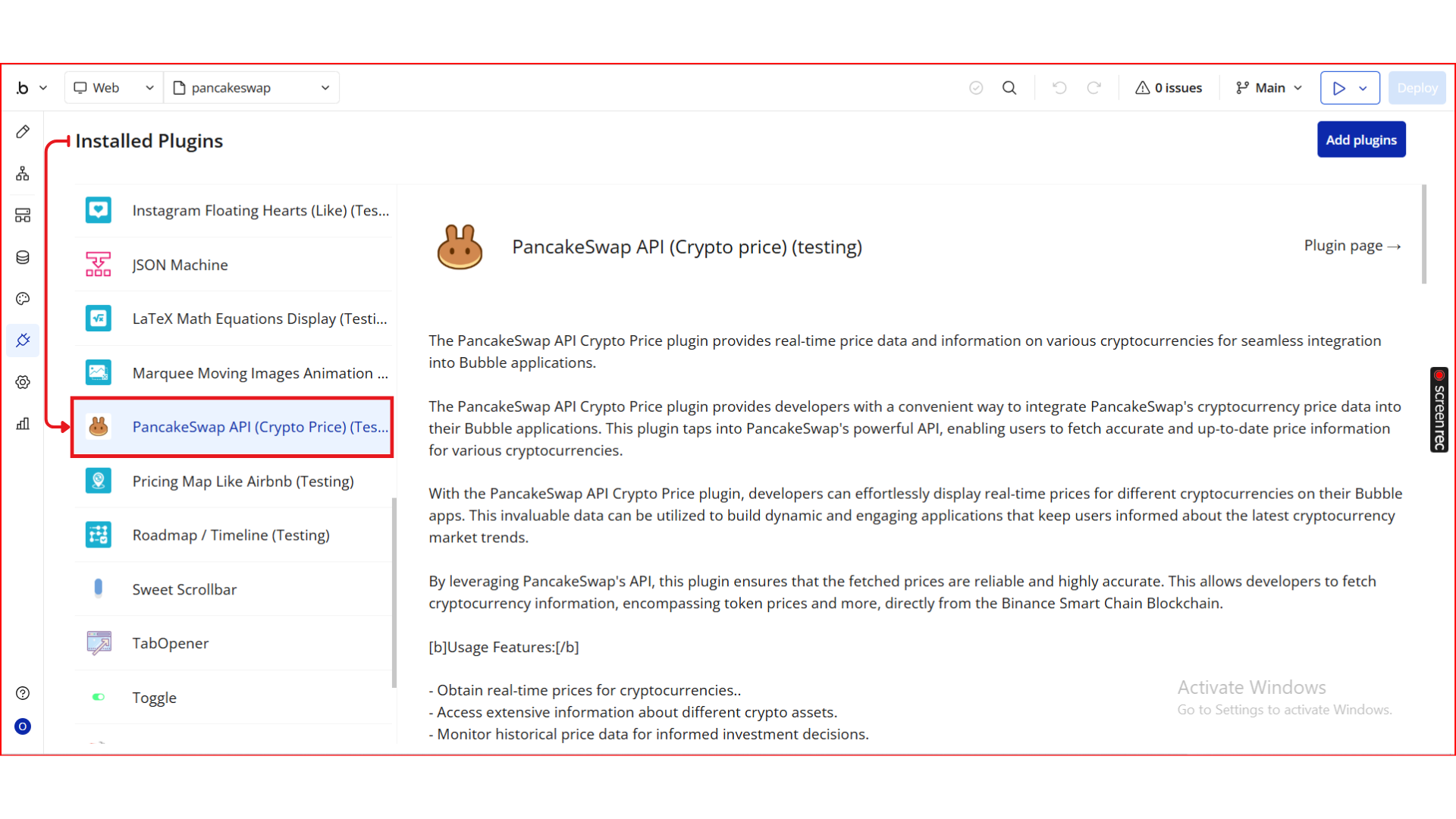This screenshot has width=1456, height=819.
Task: Open the Logs chart icon
Action: [x=23, y=424]
